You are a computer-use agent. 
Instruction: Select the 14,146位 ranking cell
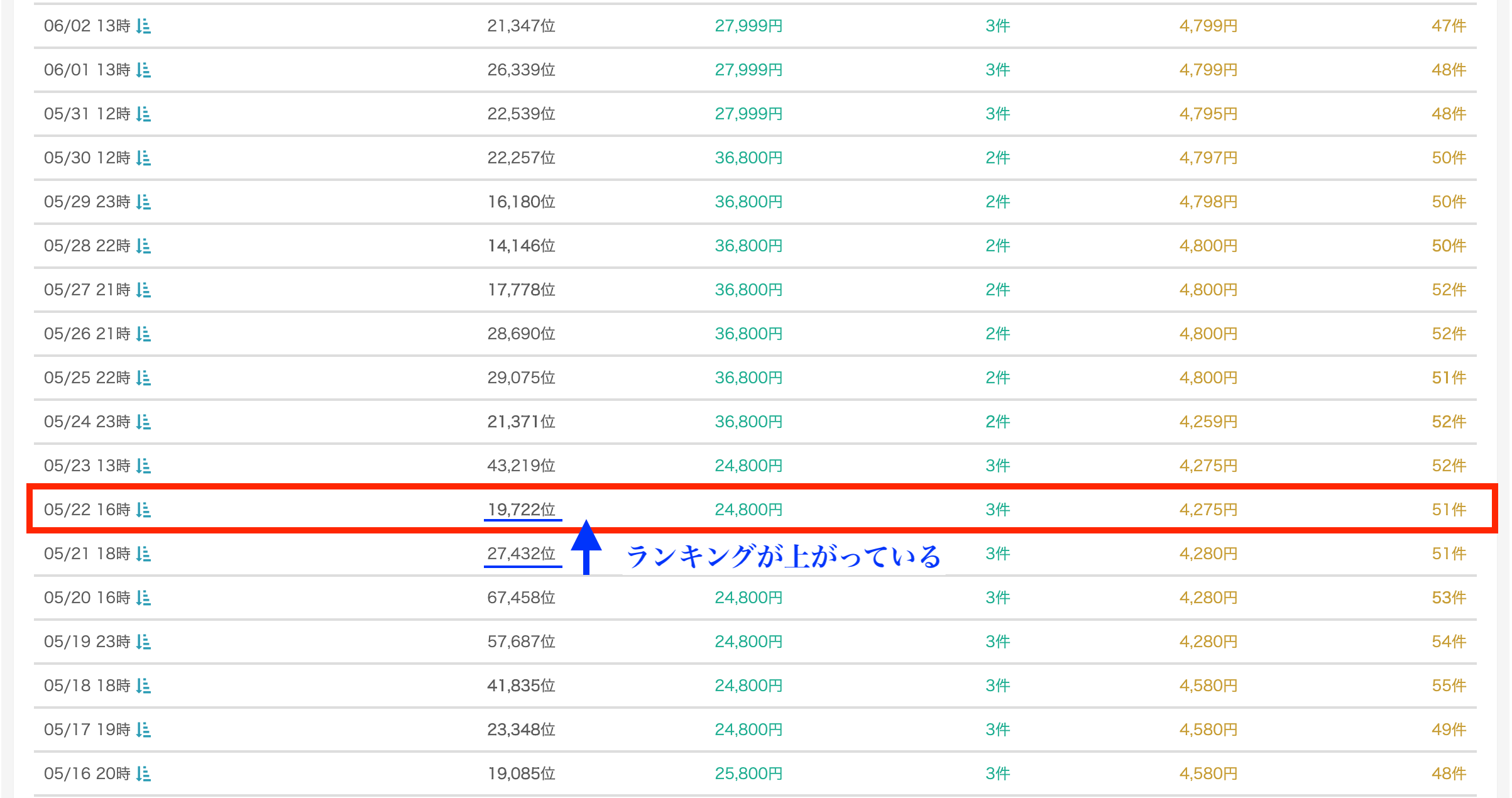tap(522, 246)
